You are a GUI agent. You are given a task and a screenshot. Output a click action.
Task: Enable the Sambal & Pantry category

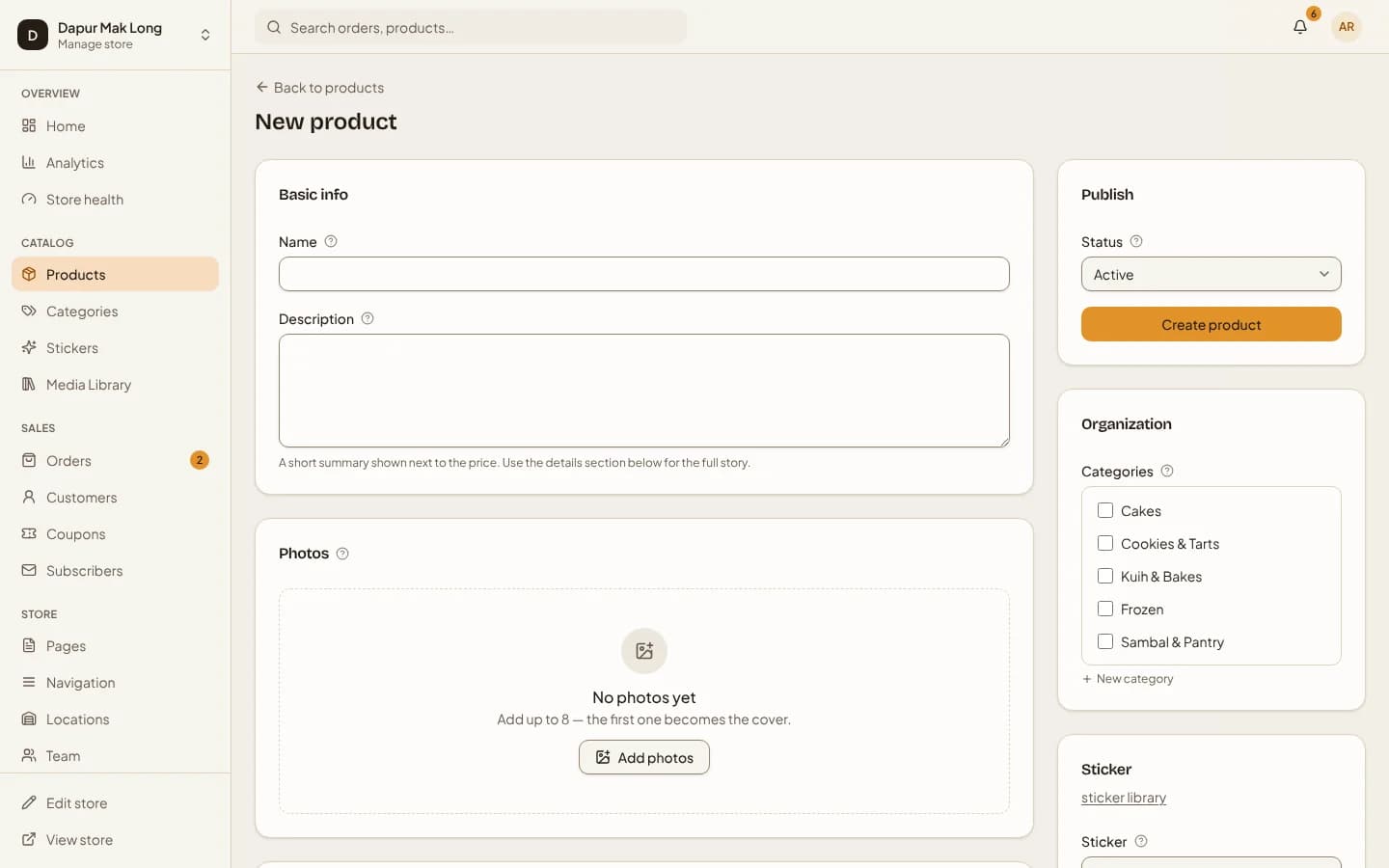coord(1105,641)
